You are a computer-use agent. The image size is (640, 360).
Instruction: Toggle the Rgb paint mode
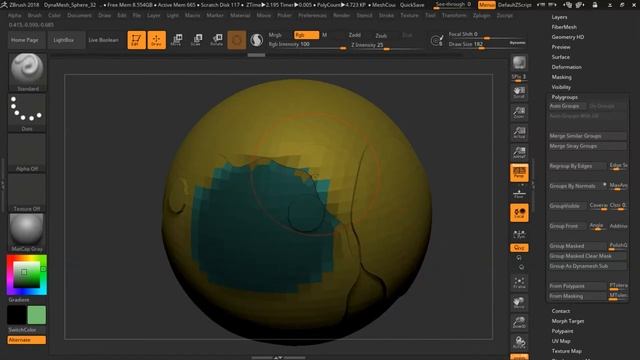tap(307, 35)
